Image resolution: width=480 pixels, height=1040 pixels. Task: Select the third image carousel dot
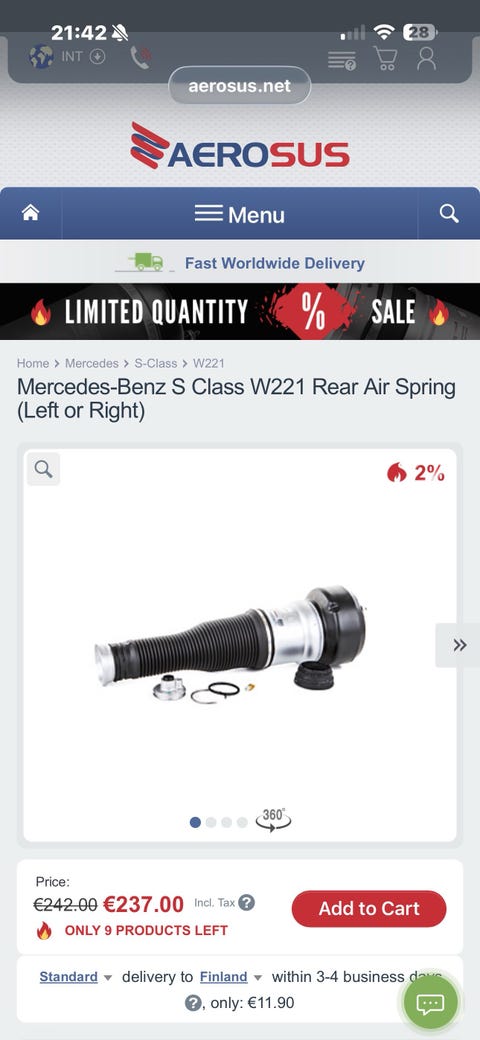click(227, 822)
